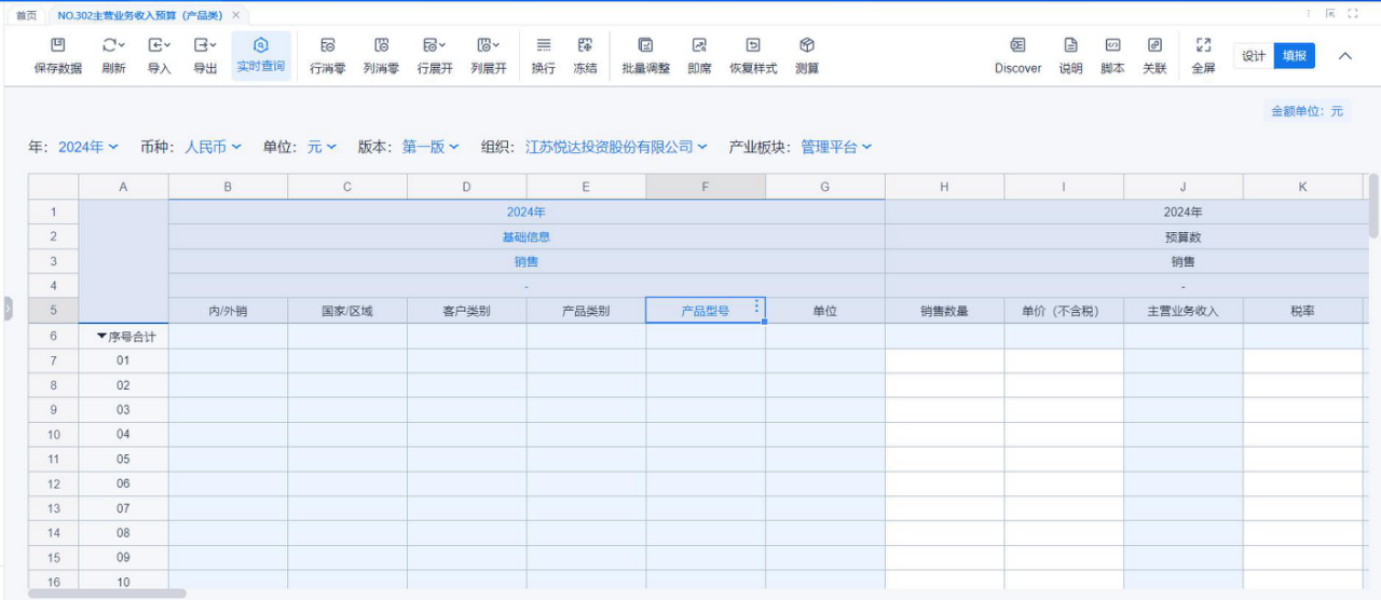The image size is (1381, 600).
Task: Select the 产品型号 header cell
Action: pyautogui.click(x=705, y=311)
